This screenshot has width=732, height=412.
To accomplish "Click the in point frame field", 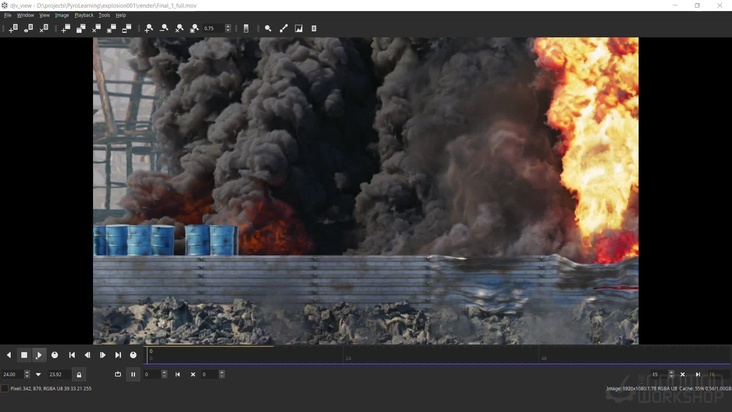I will tap(210, 374).
